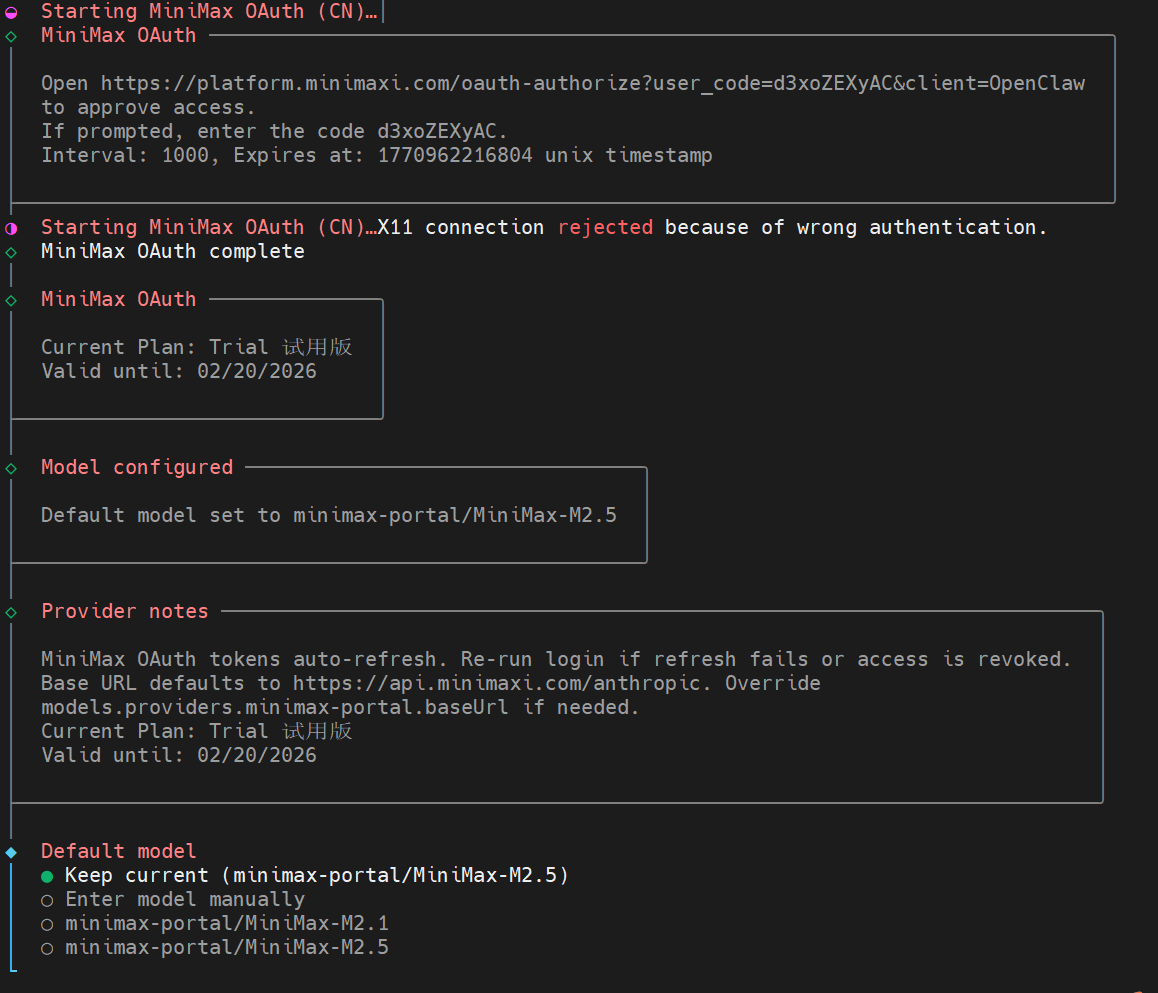Viewport: 1158px width, 993px height.
Task: Click the diamond beside the authorize URL box title
Action: (x=11, y=36)
